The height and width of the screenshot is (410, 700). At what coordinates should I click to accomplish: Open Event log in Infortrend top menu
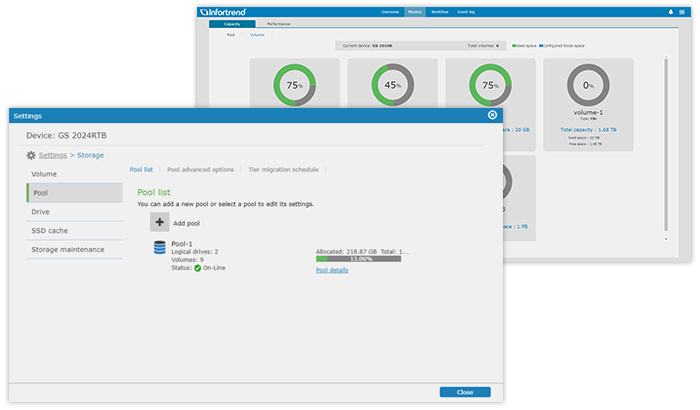466,12
